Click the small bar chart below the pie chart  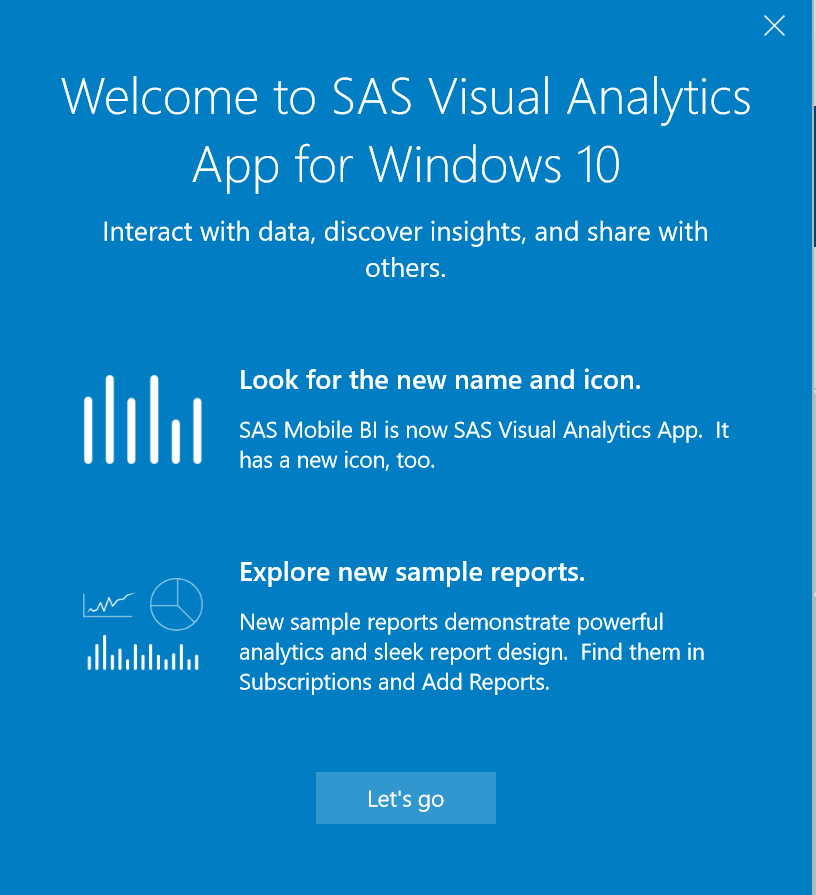tap(143, 656)
